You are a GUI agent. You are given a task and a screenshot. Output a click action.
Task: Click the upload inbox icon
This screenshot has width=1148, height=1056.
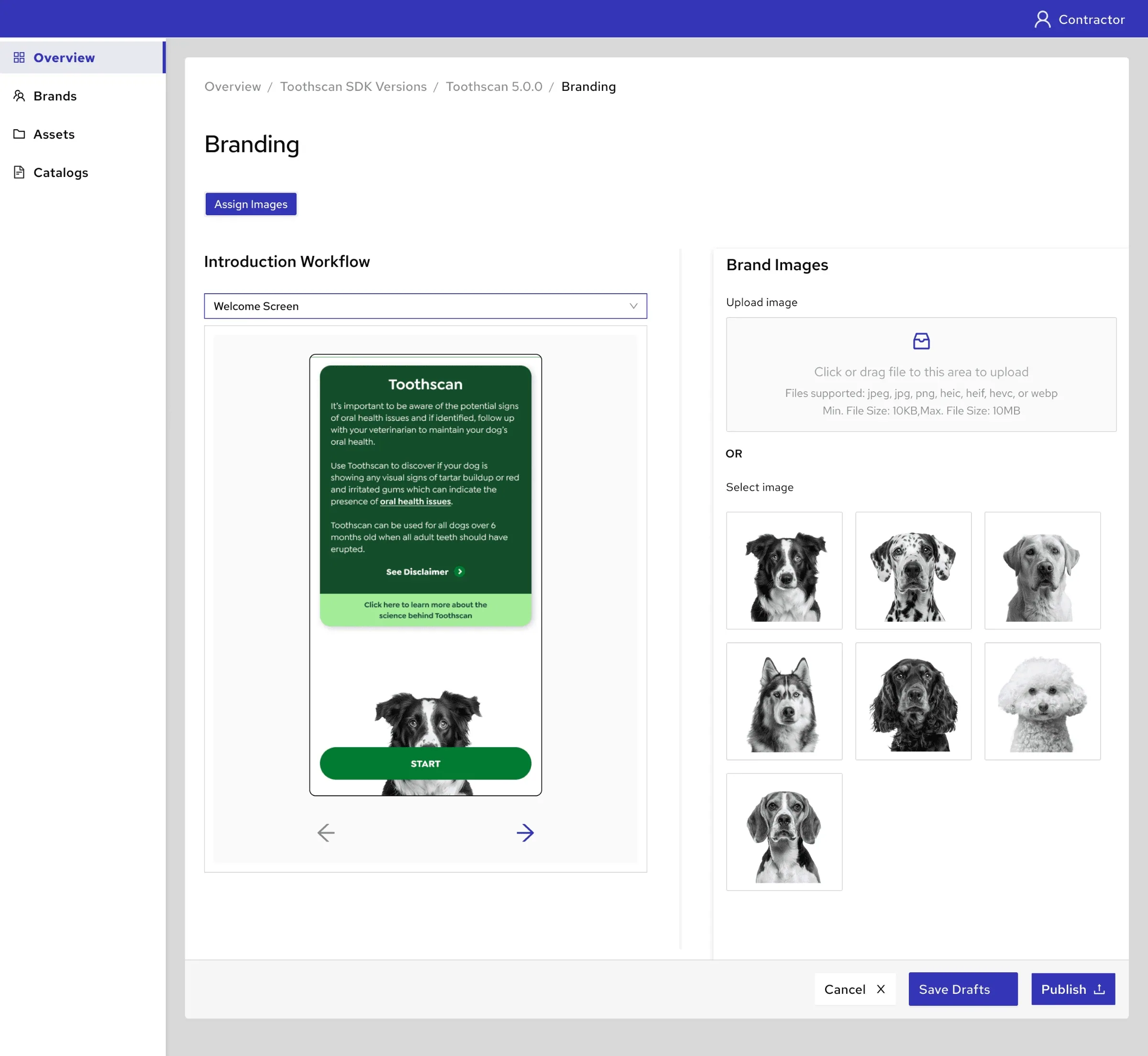point(921,341)
